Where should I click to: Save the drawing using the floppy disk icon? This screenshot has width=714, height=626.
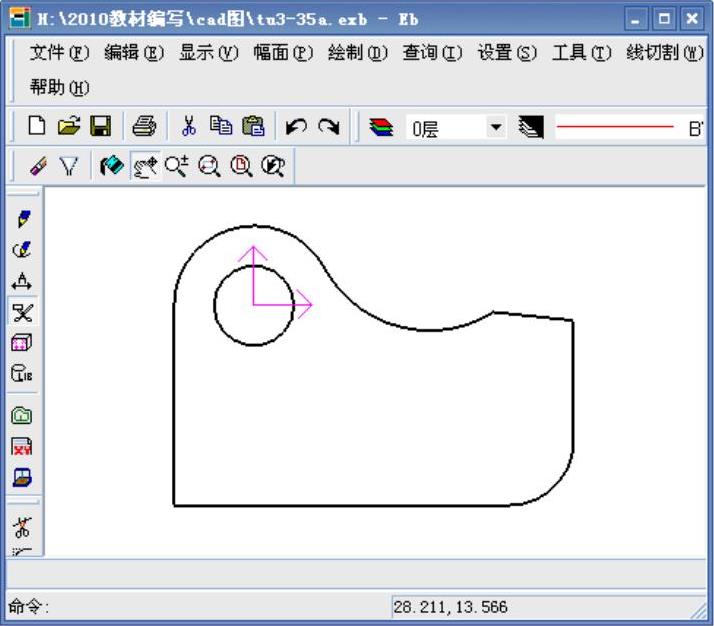(x=100, y=126)
